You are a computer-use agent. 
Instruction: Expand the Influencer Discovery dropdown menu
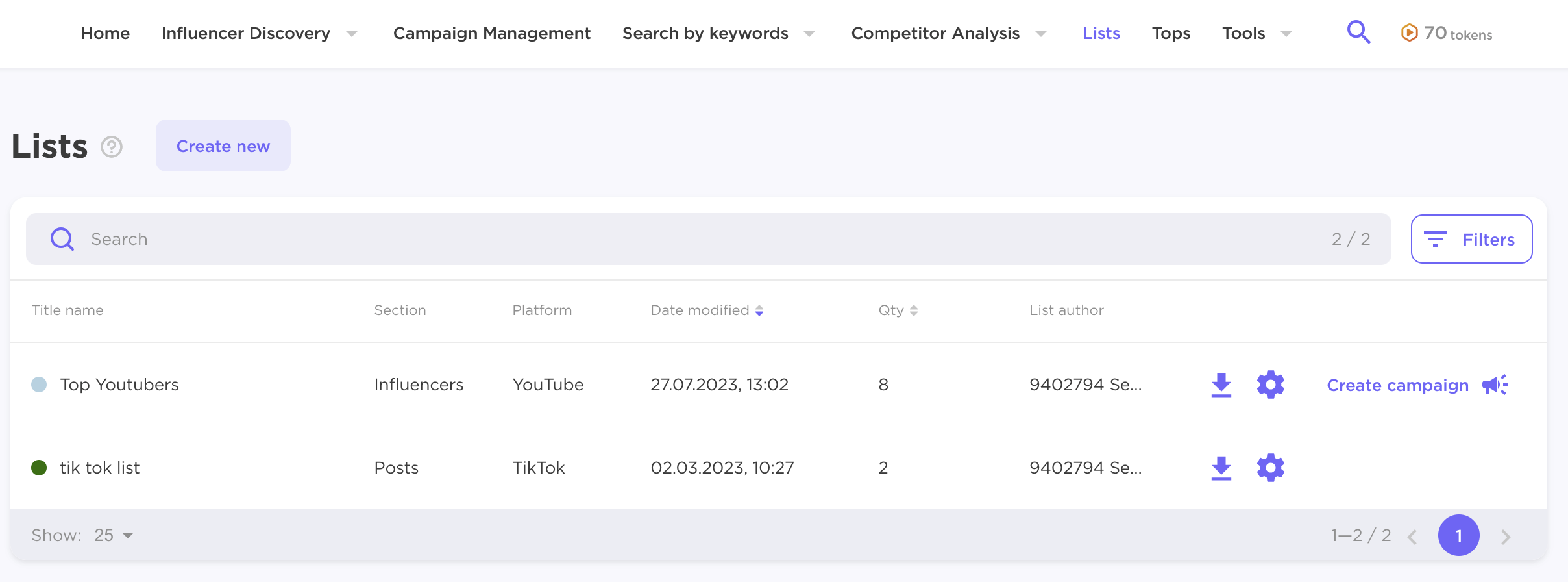352,34
